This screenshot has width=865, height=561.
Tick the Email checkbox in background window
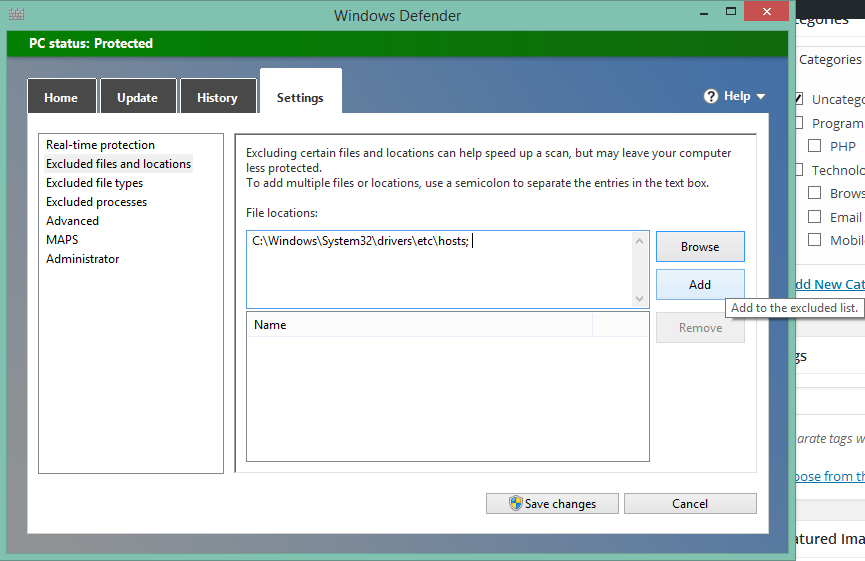coord(814,217)
